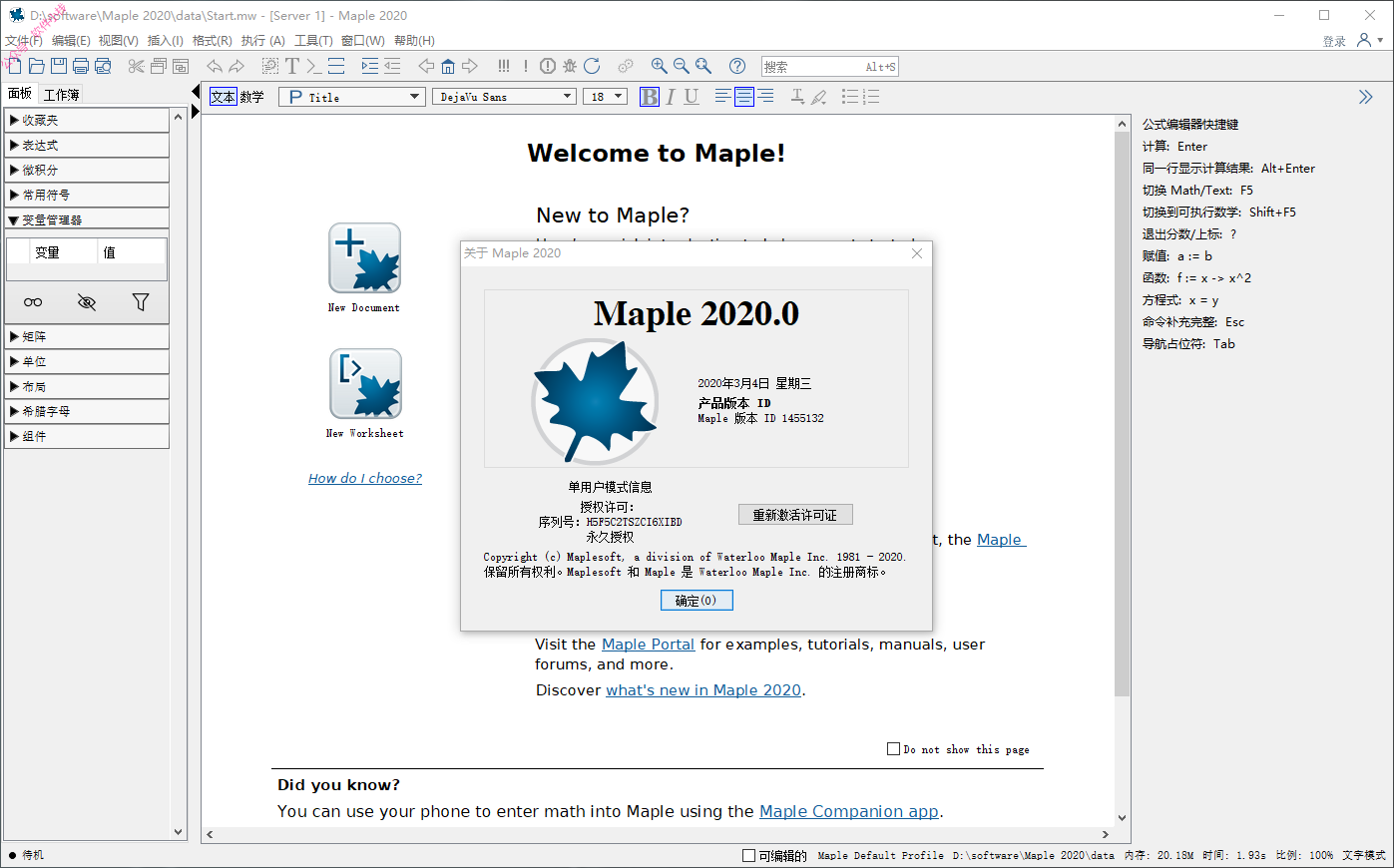This screenshot has height=868, width=1394.
Task: Click the Save floppy disk icon
Action: click(x=59, y=66)
